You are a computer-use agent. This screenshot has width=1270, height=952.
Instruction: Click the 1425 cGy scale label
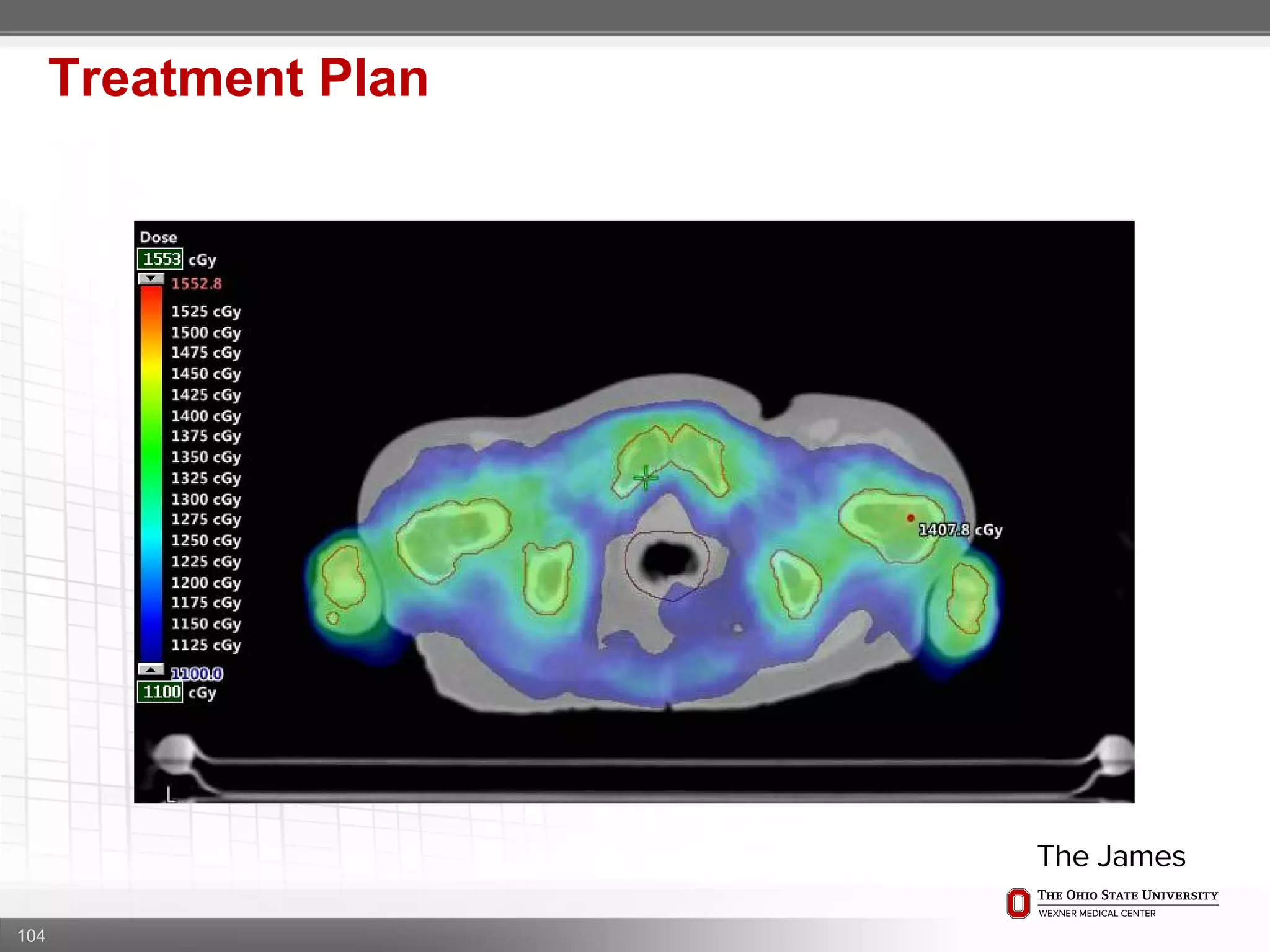click(206, 395)
